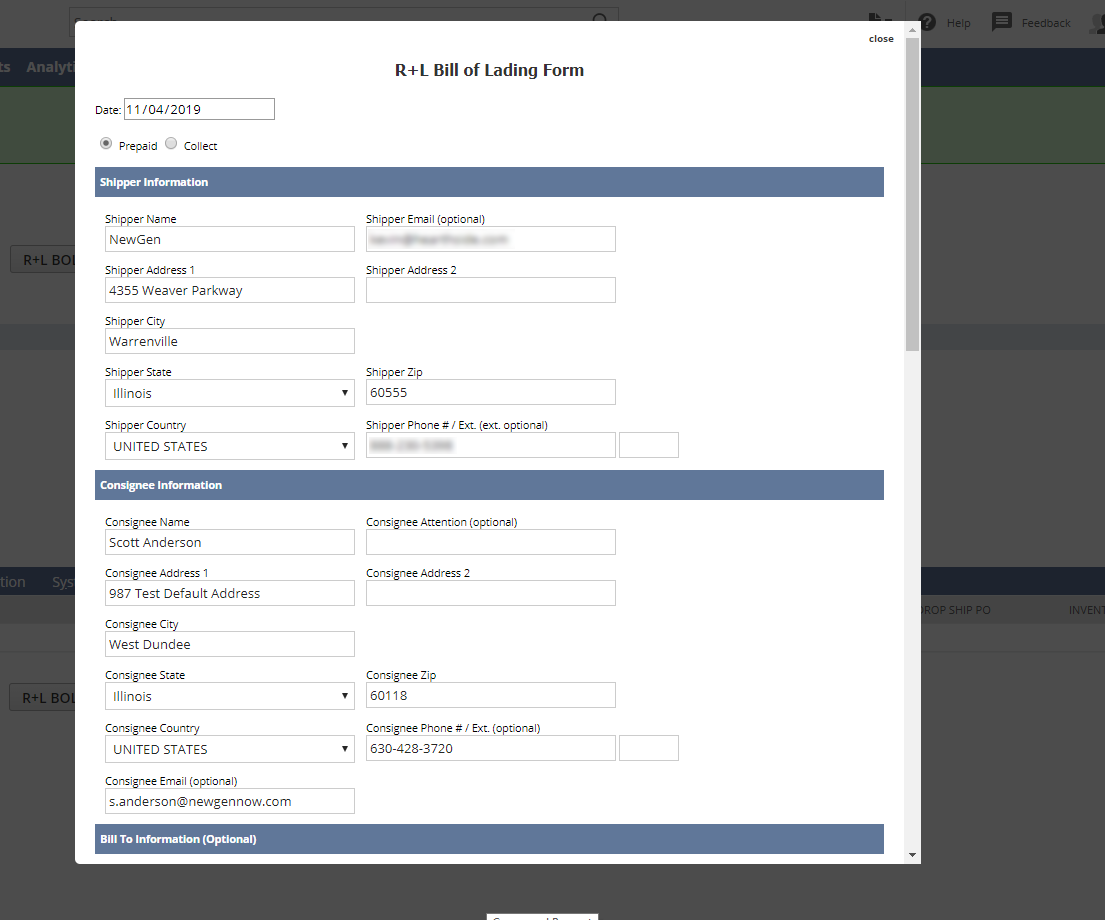Open the Shipper State dropdown
1105x920 pixels.
[229, 393]
